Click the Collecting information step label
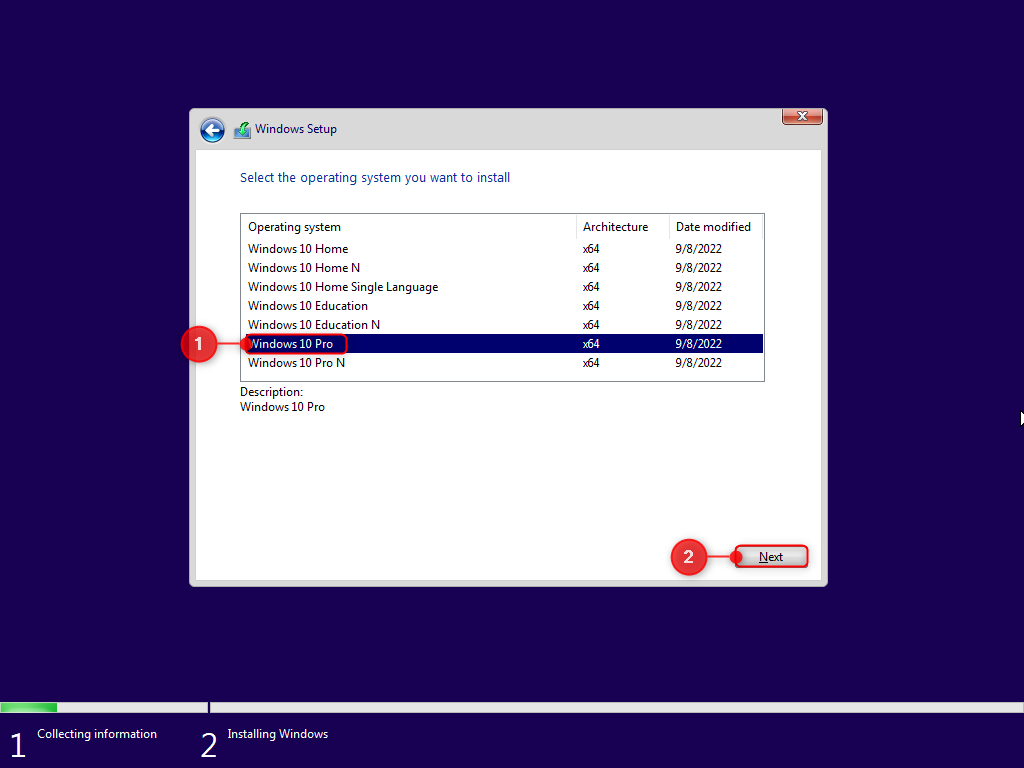 tap(97, 734)
